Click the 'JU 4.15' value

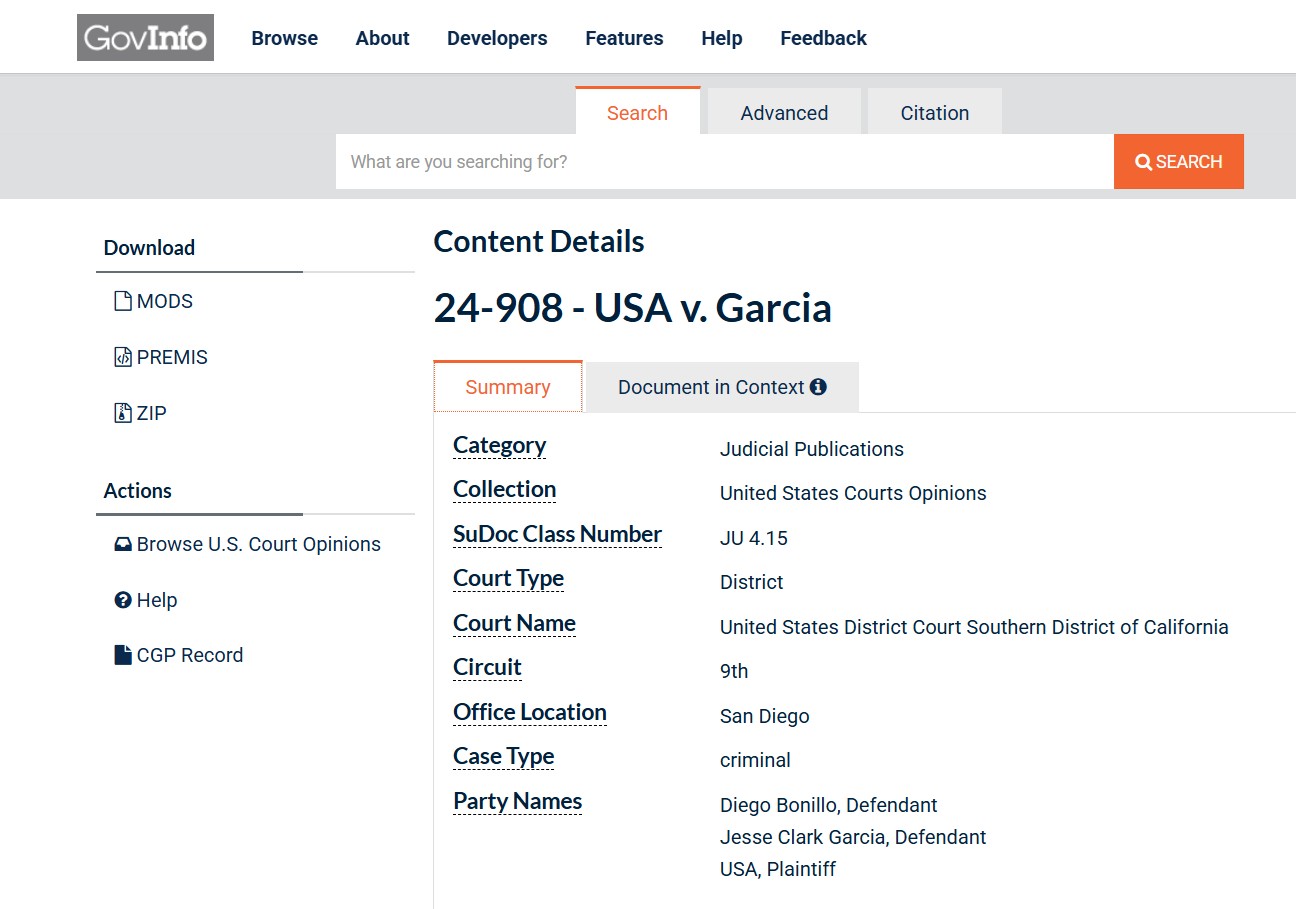coord(754,538)
